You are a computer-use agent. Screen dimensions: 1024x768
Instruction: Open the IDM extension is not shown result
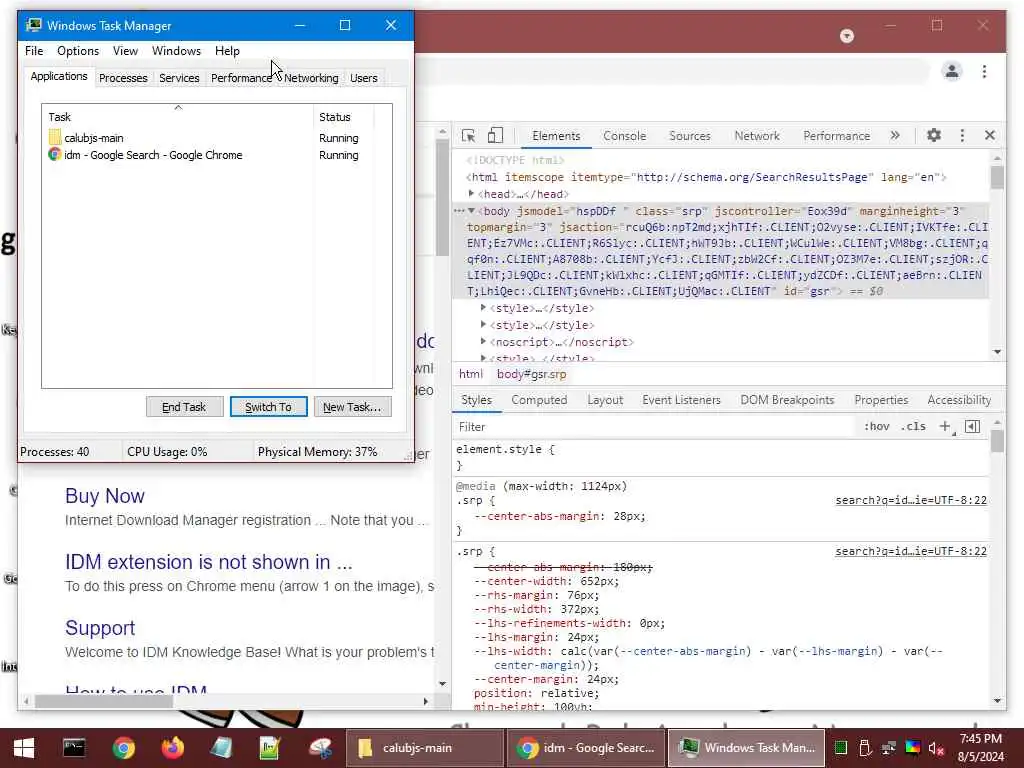tap(208, 562)
